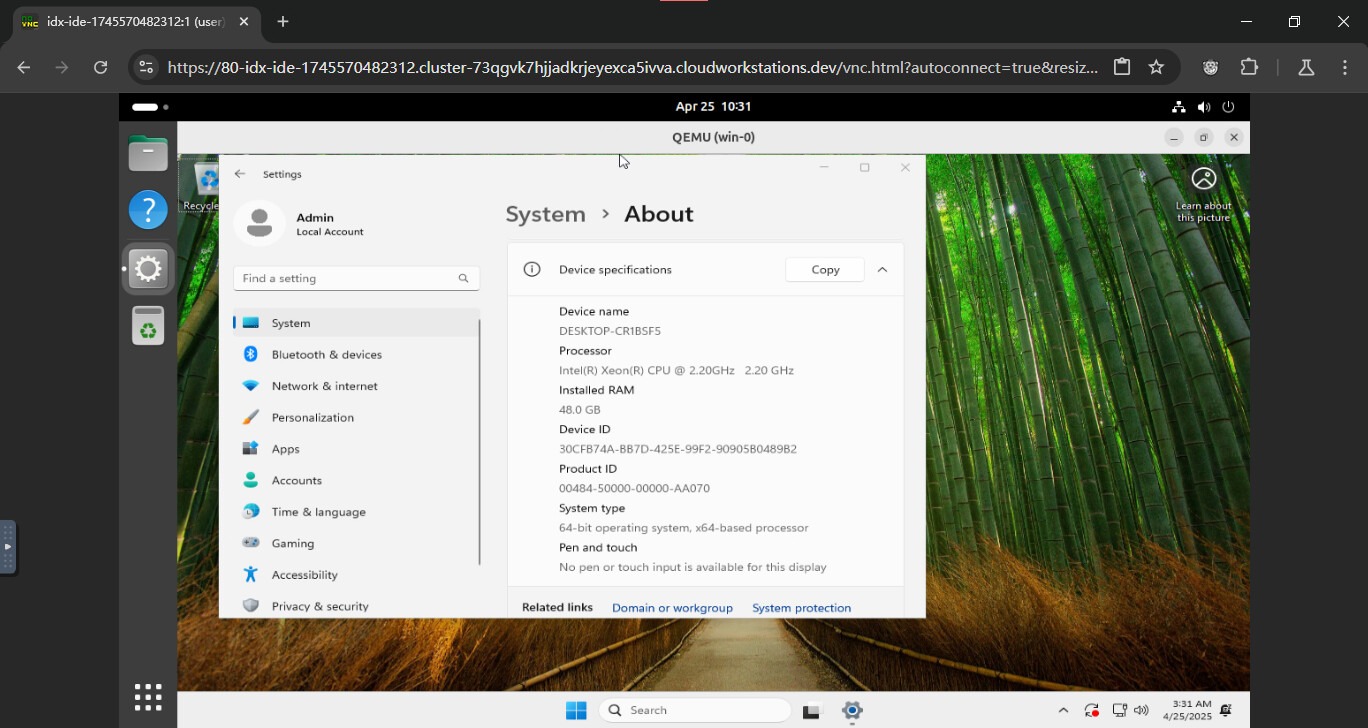Viewport: 1368px width, 728px height.
Task: Collapse the Device specifications section
Action: (882, 270)
